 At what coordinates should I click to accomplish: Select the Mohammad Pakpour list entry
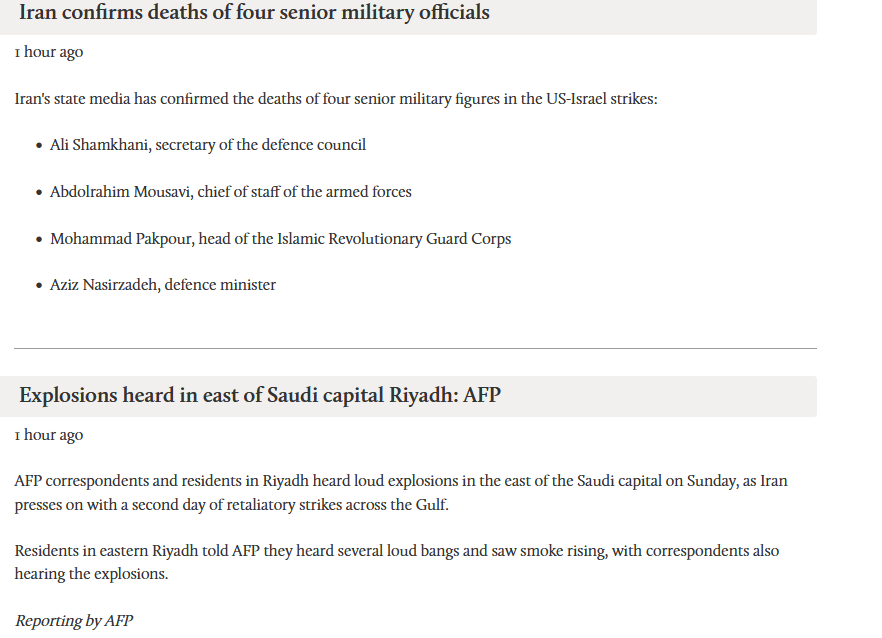(x=280, y=239)
